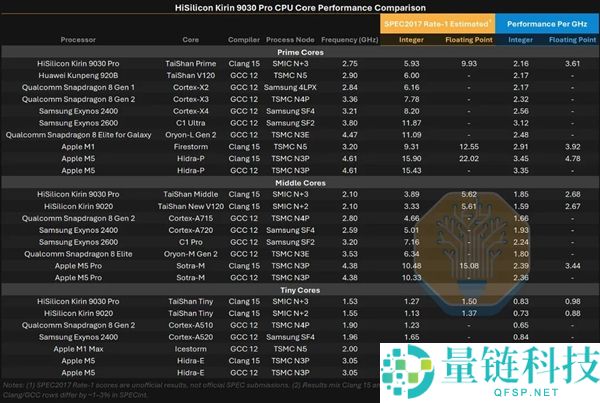The height and width of the screenshot is (403, 600).
Task: Click the 'Apple M1' processor cell
Action: click(78, 147)
